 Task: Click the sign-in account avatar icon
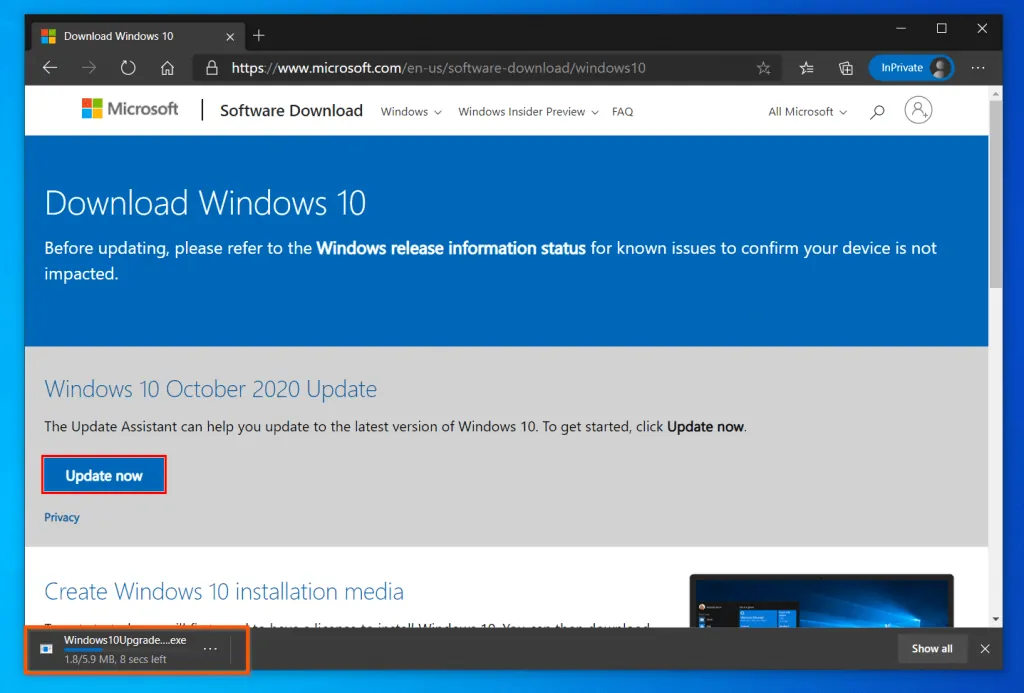pos(918,110)
